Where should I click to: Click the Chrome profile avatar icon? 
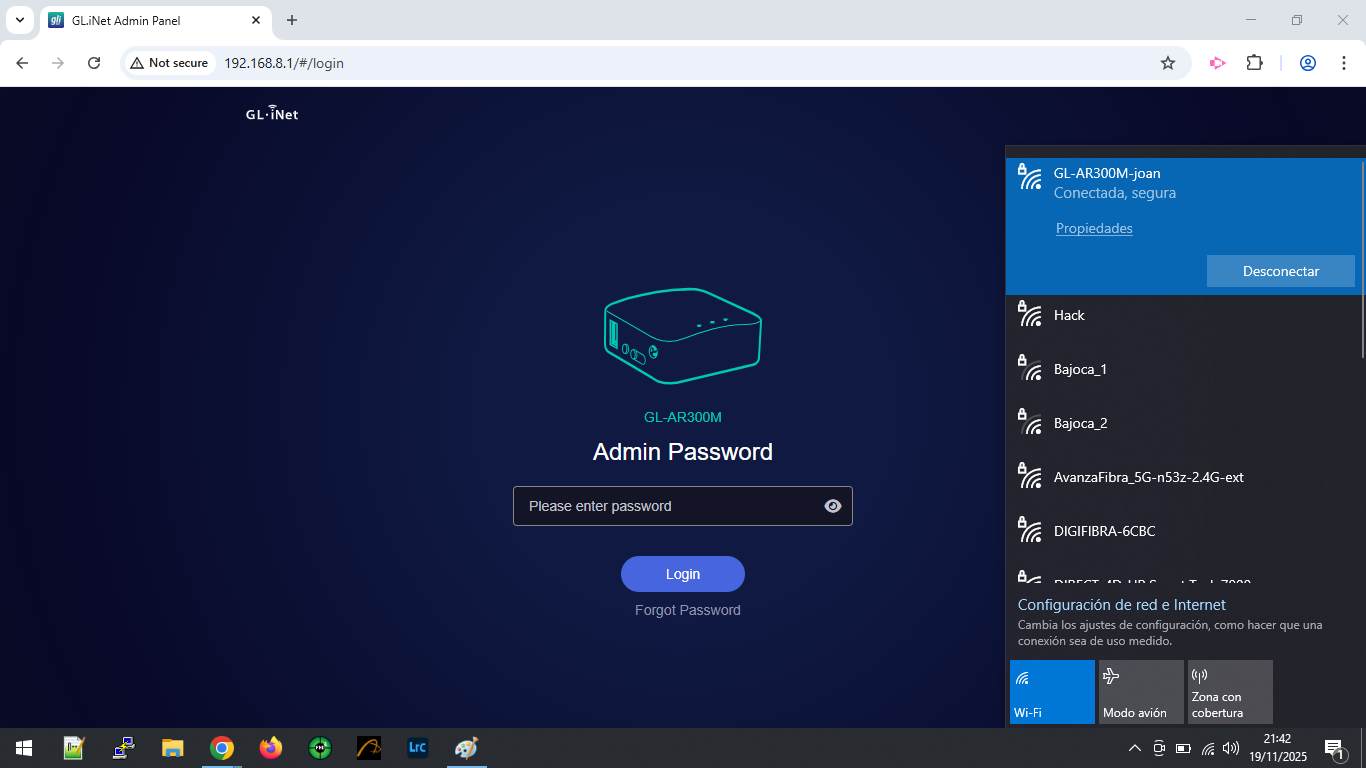(1308, 62)
